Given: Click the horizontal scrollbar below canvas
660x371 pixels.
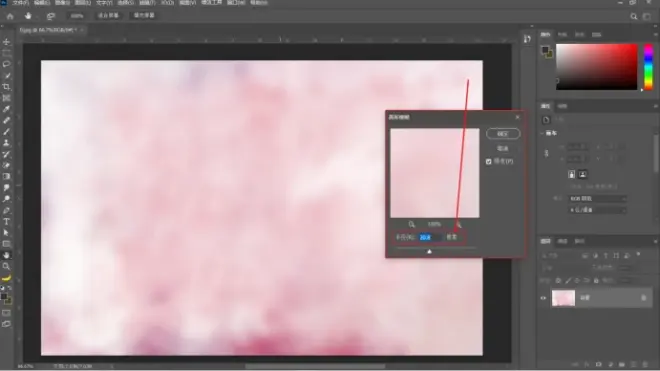Looking at the screenshot, I should coord(315,367).
